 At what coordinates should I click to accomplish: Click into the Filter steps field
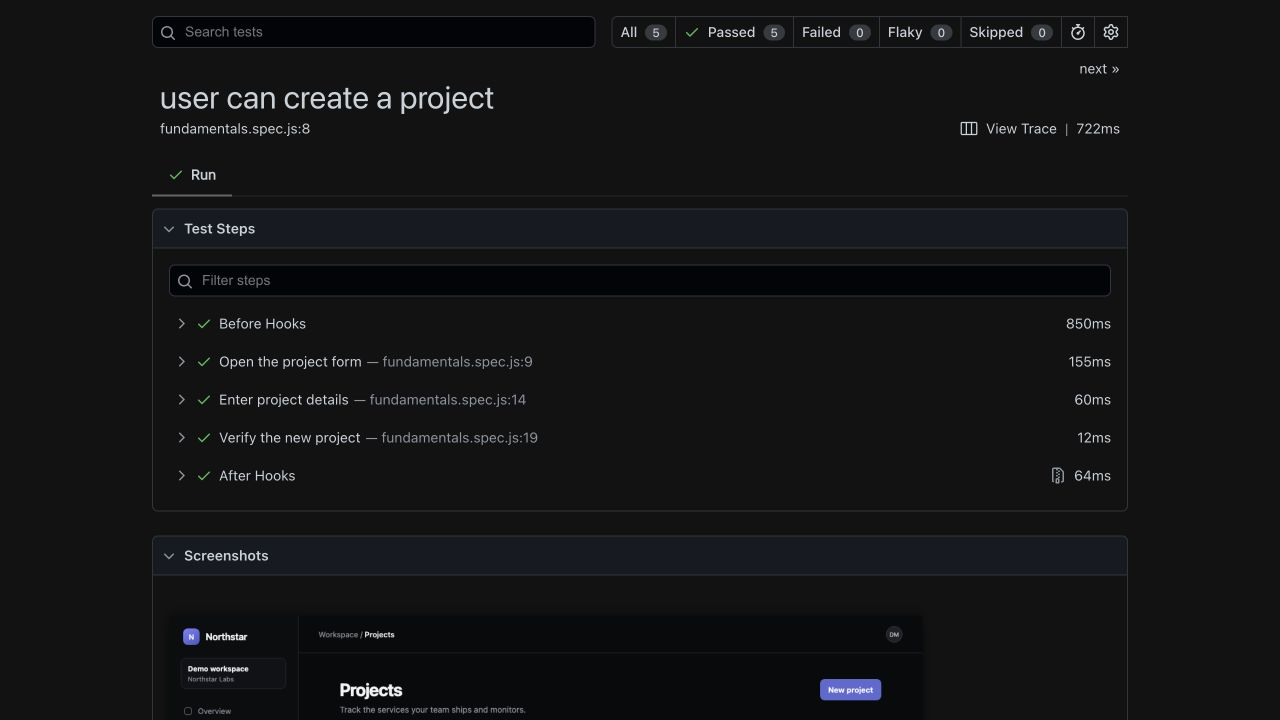640,281
